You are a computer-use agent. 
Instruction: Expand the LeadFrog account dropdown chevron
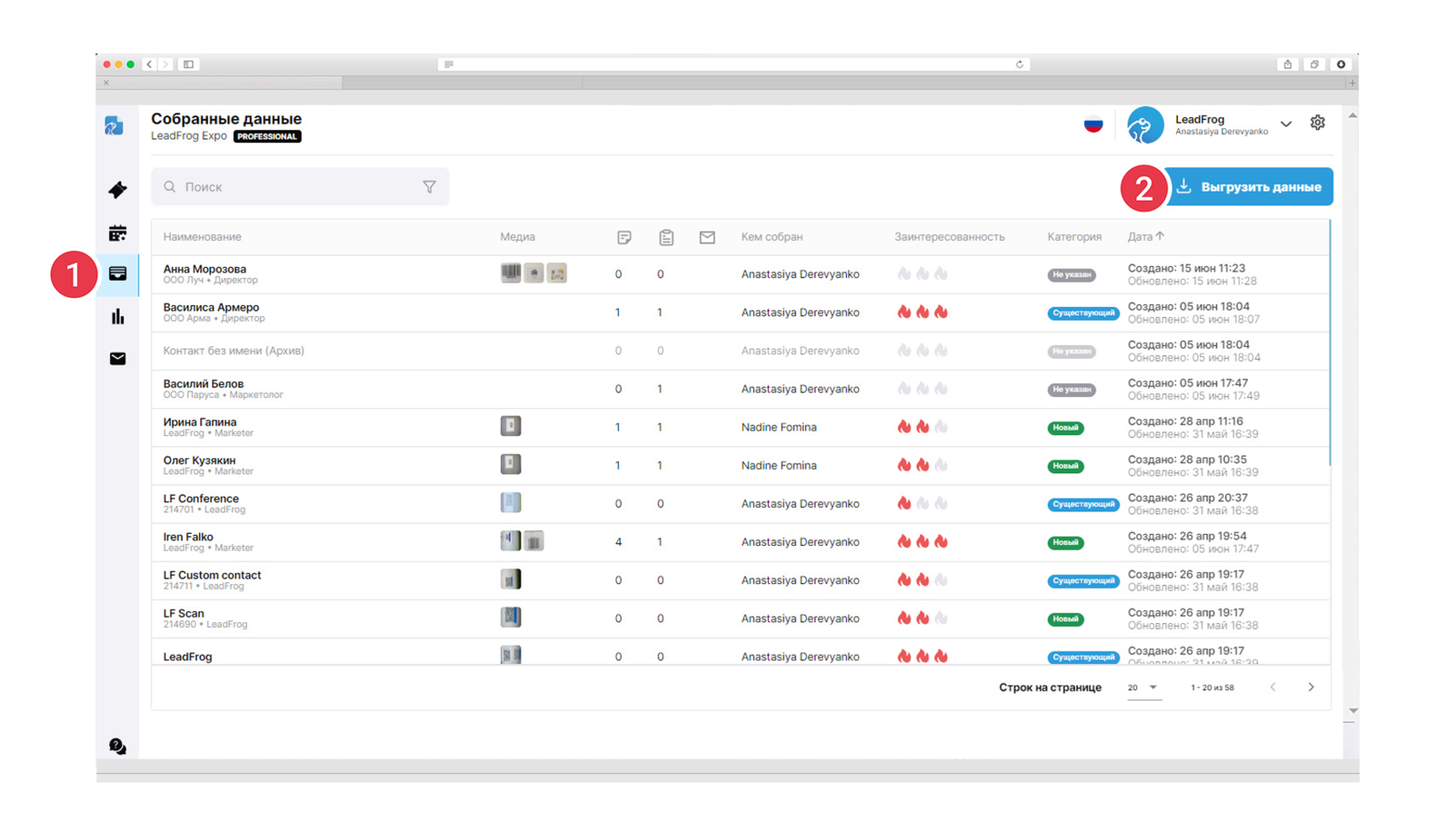tap(1286, 124)
